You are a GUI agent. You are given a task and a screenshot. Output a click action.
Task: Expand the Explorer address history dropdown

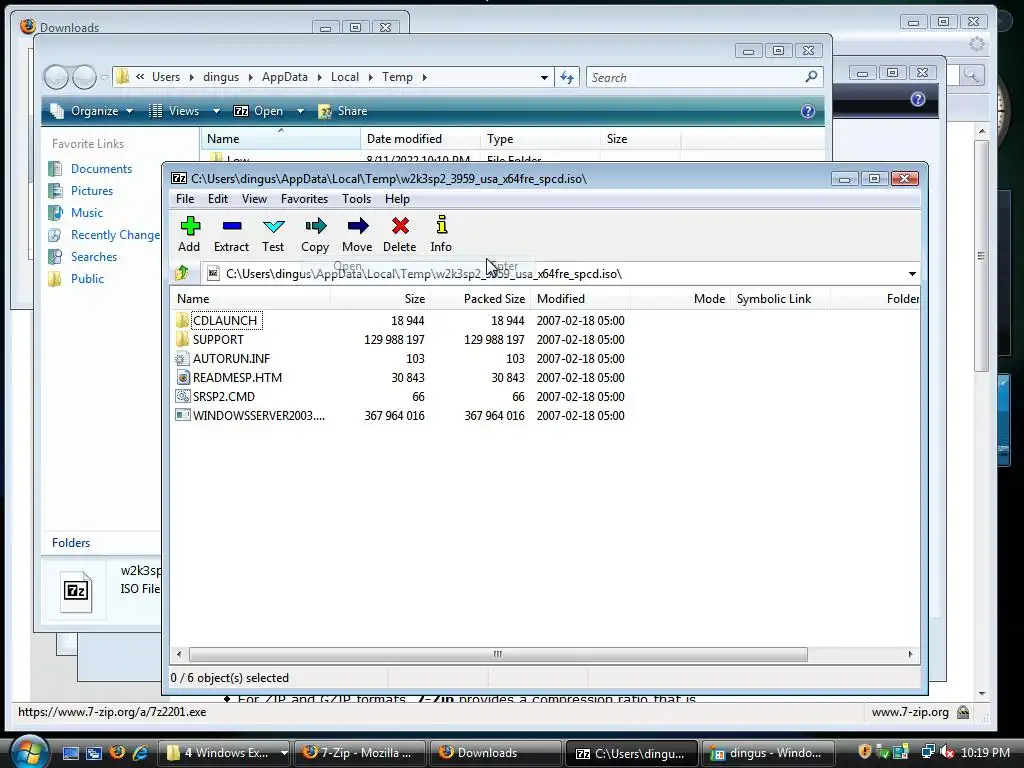click(x=544, y=77)
